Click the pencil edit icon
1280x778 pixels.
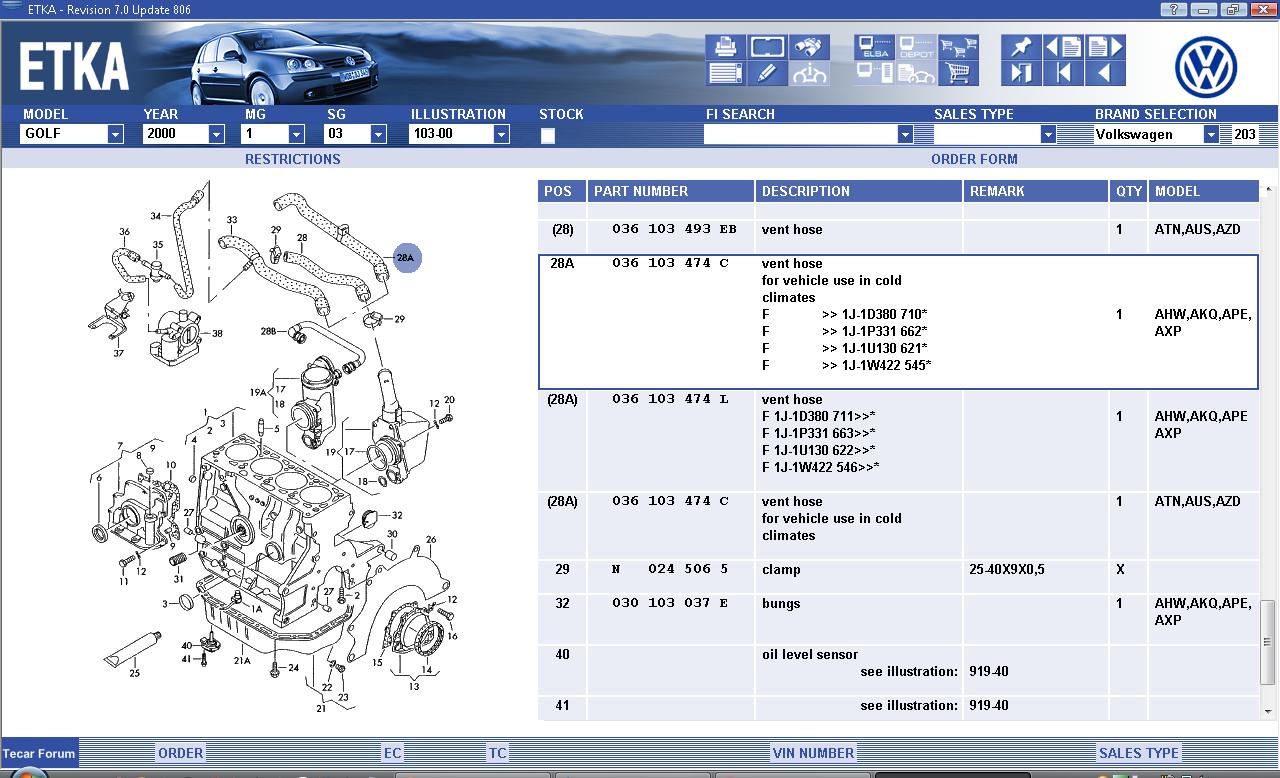pyautogui.click(x=767, y=73)
